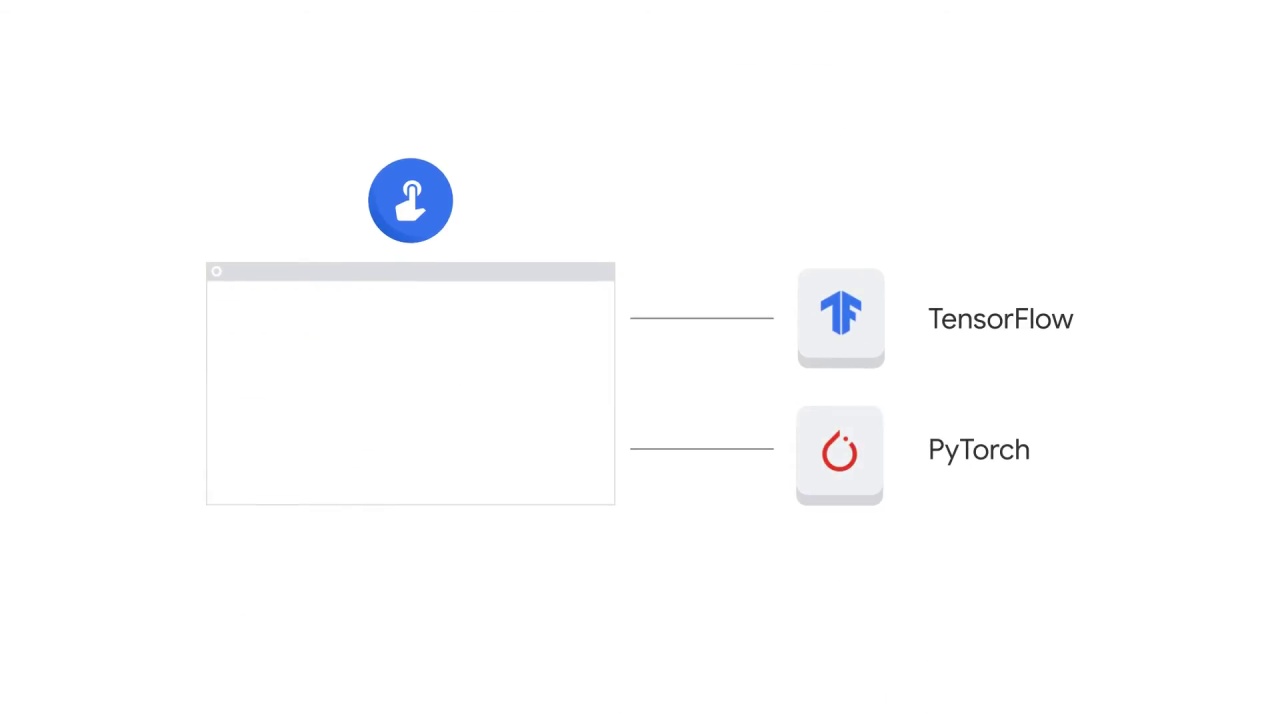Viewport: 1280px width, 720px height.
Task: Click the "PyTorch" text label
Action: (978, 450)
